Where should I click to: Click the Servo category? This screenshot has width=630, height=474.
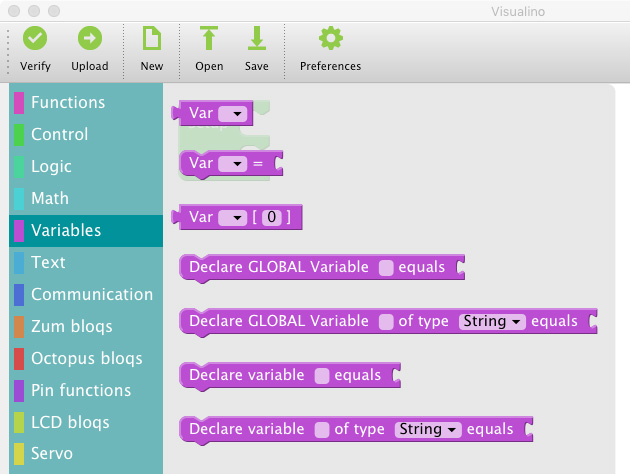(x=52, y=454)
